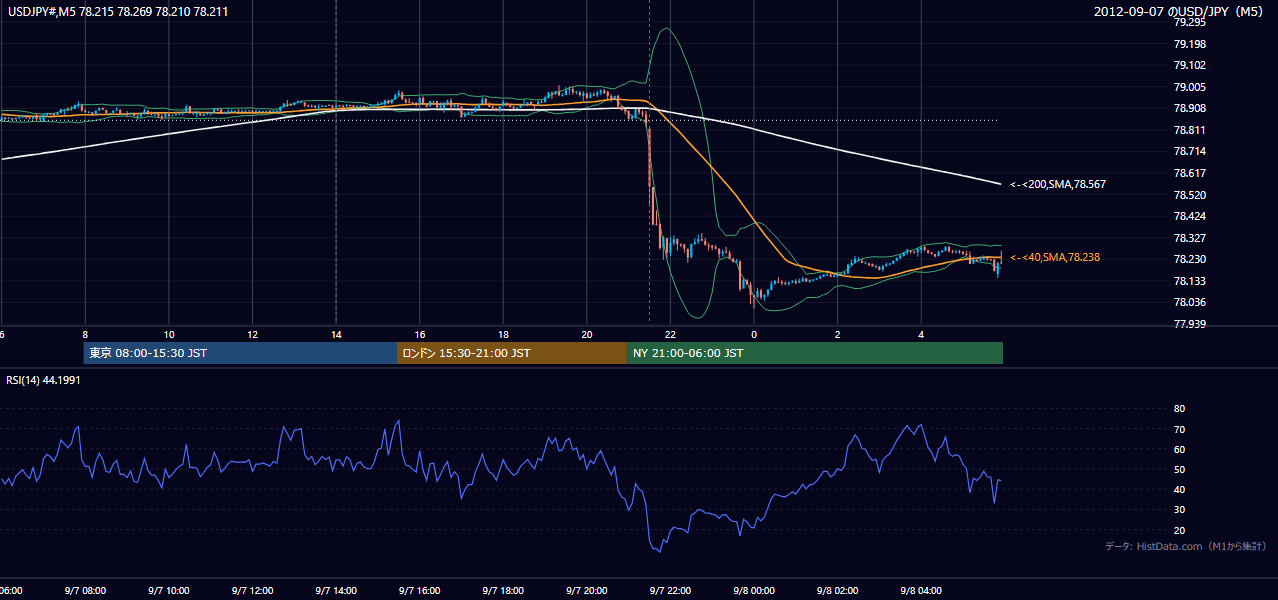Click price axis value 78.424
The width and height of the screenshot is (1278, 600).
coord(1188,216)
